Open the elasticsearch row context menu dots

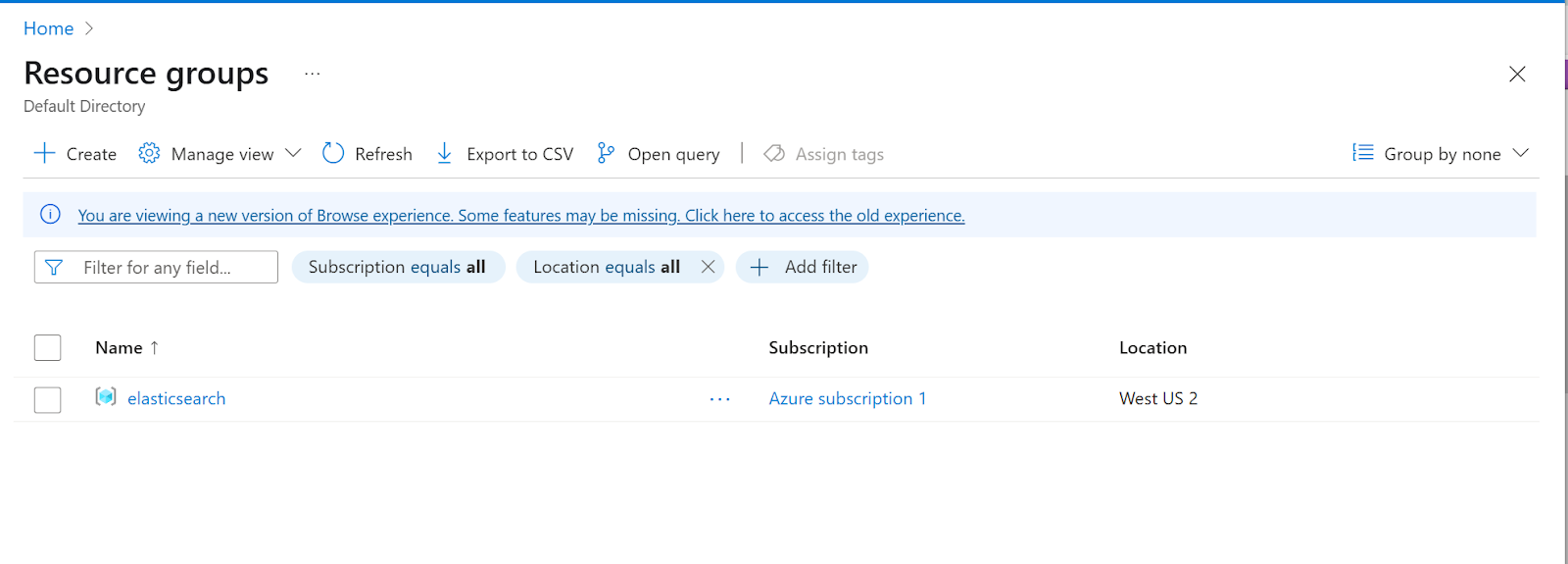pyautogui.click(x=720, y=399)
